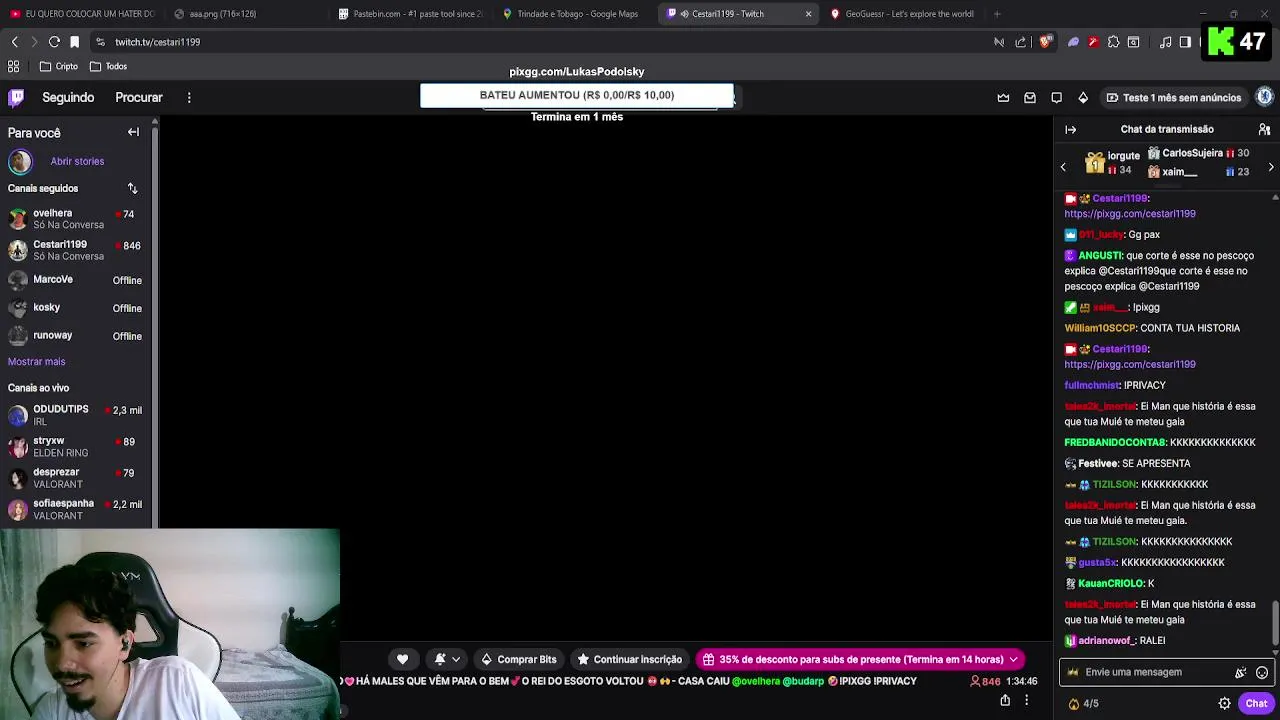
Task: Open the sofiaespanha live channel
Action: (x=76, y=509)
